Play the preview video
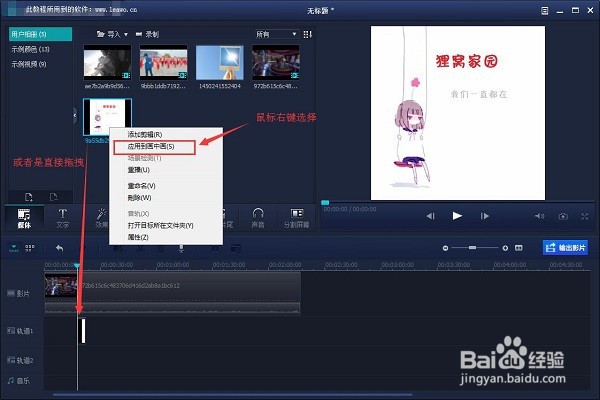This screenshot has width=600, height=400. (457, 216)
